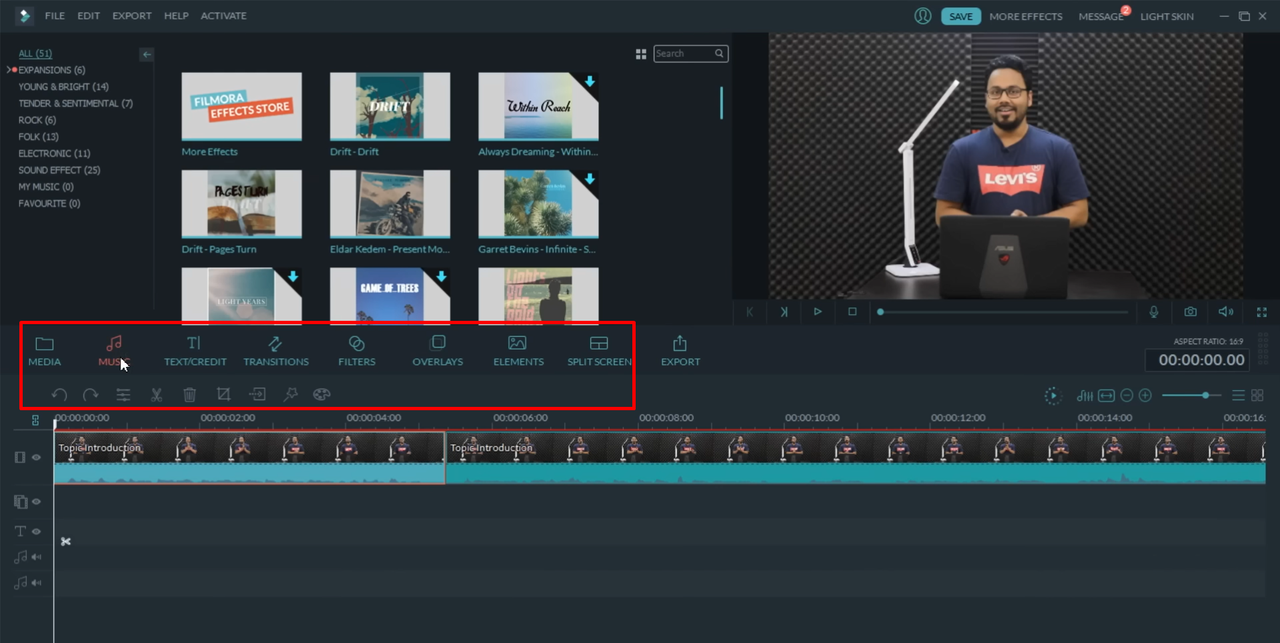
Task: Open the EDIT menu
Action: click(x=88, y=16)
